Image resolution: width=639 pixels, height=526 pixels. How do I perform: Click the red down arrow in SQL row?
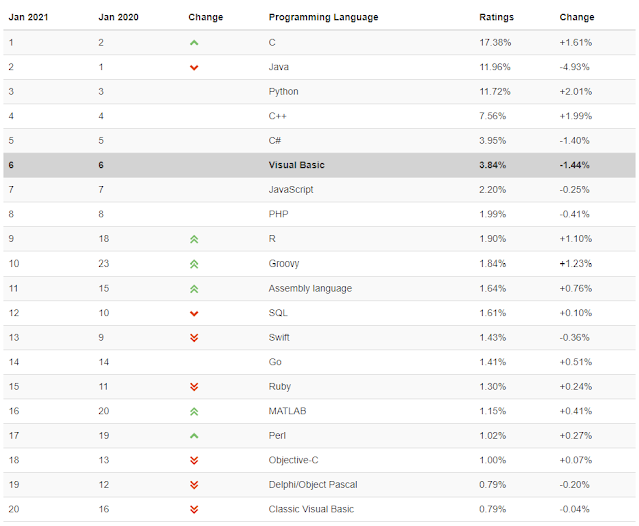pyautogui.click(x=194, y=313)
